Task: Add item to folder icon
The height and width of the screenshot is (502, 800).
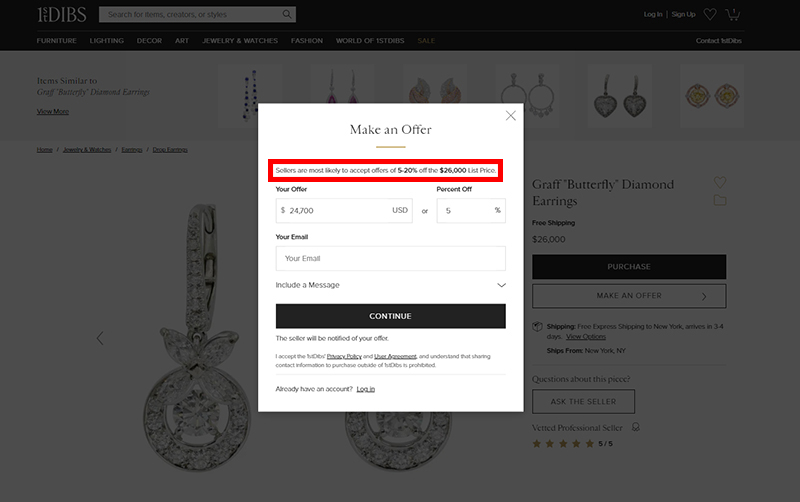Action: click(720, 200)
